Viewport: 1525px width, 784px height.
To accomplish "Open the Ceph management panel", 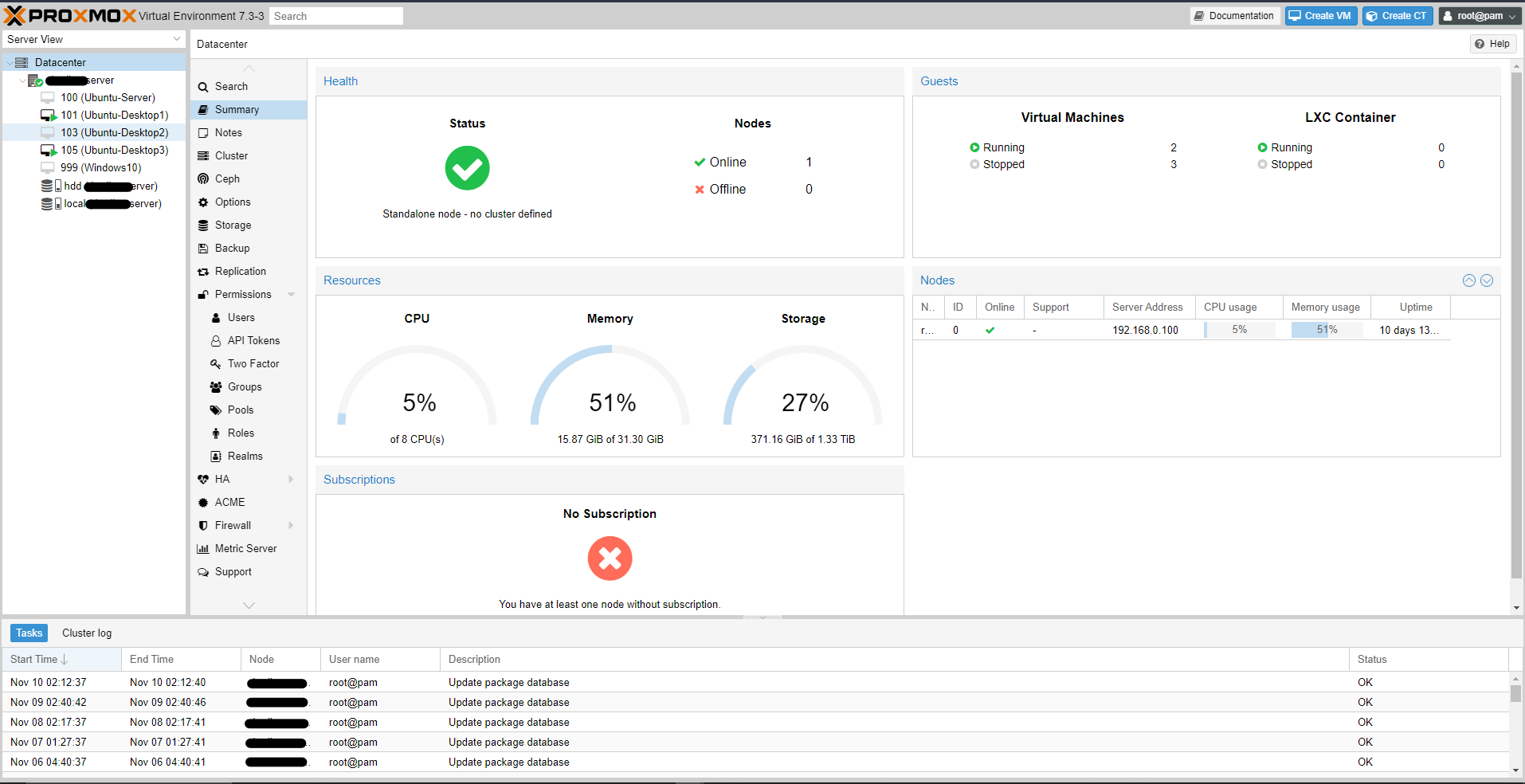I will [226, 178].
